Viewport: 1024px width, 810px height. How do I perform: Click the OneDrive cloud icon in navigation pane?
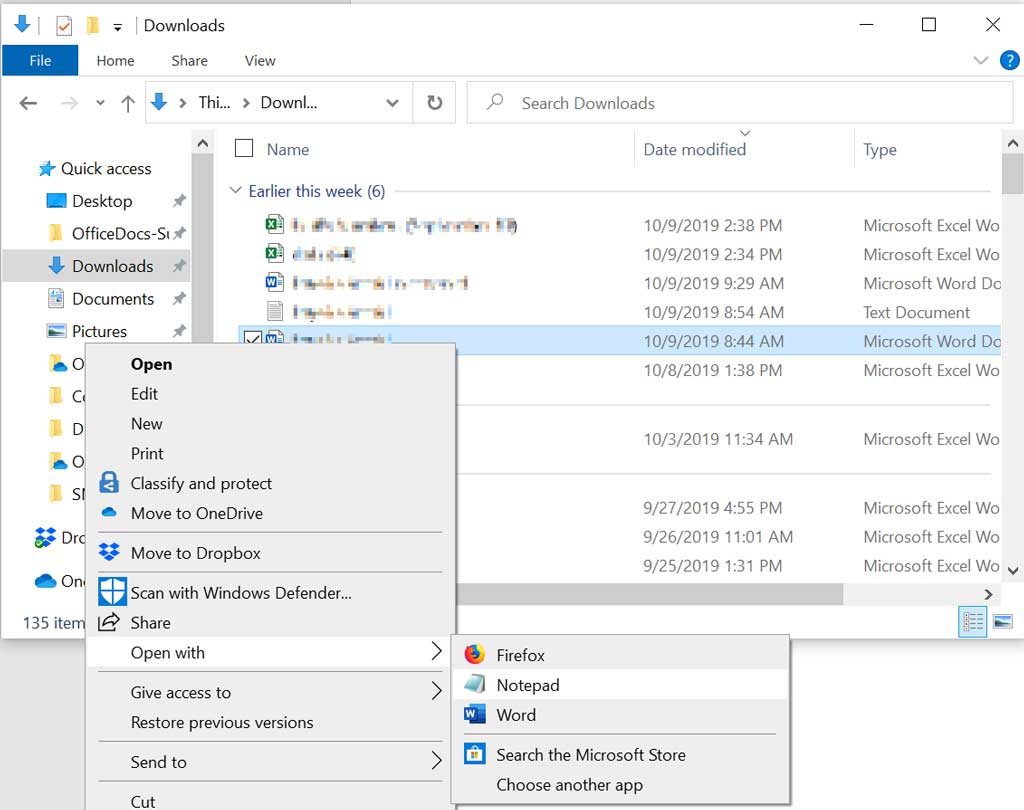coord(45,581)
